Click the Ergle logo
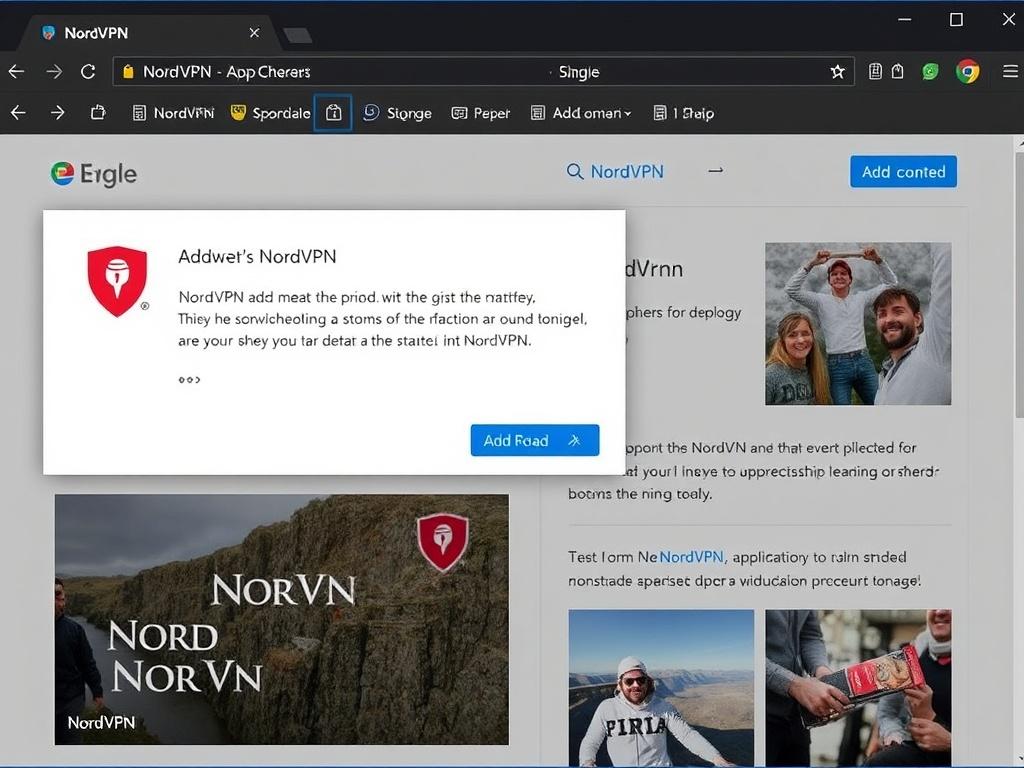The height and width of the screenshot is (768, 1024). coord(94,174)
